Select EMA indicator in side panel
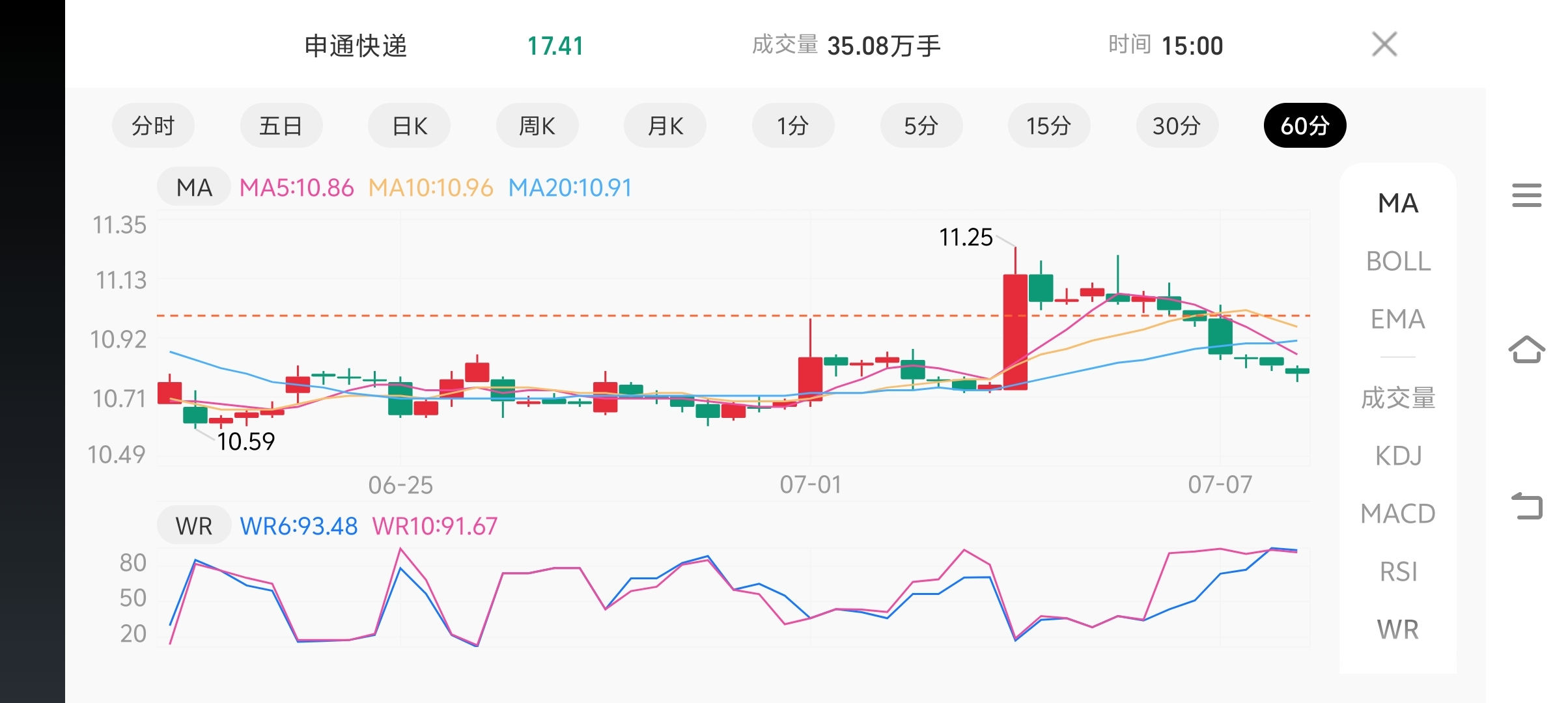1568x703 pixels. click(1398, 320)
